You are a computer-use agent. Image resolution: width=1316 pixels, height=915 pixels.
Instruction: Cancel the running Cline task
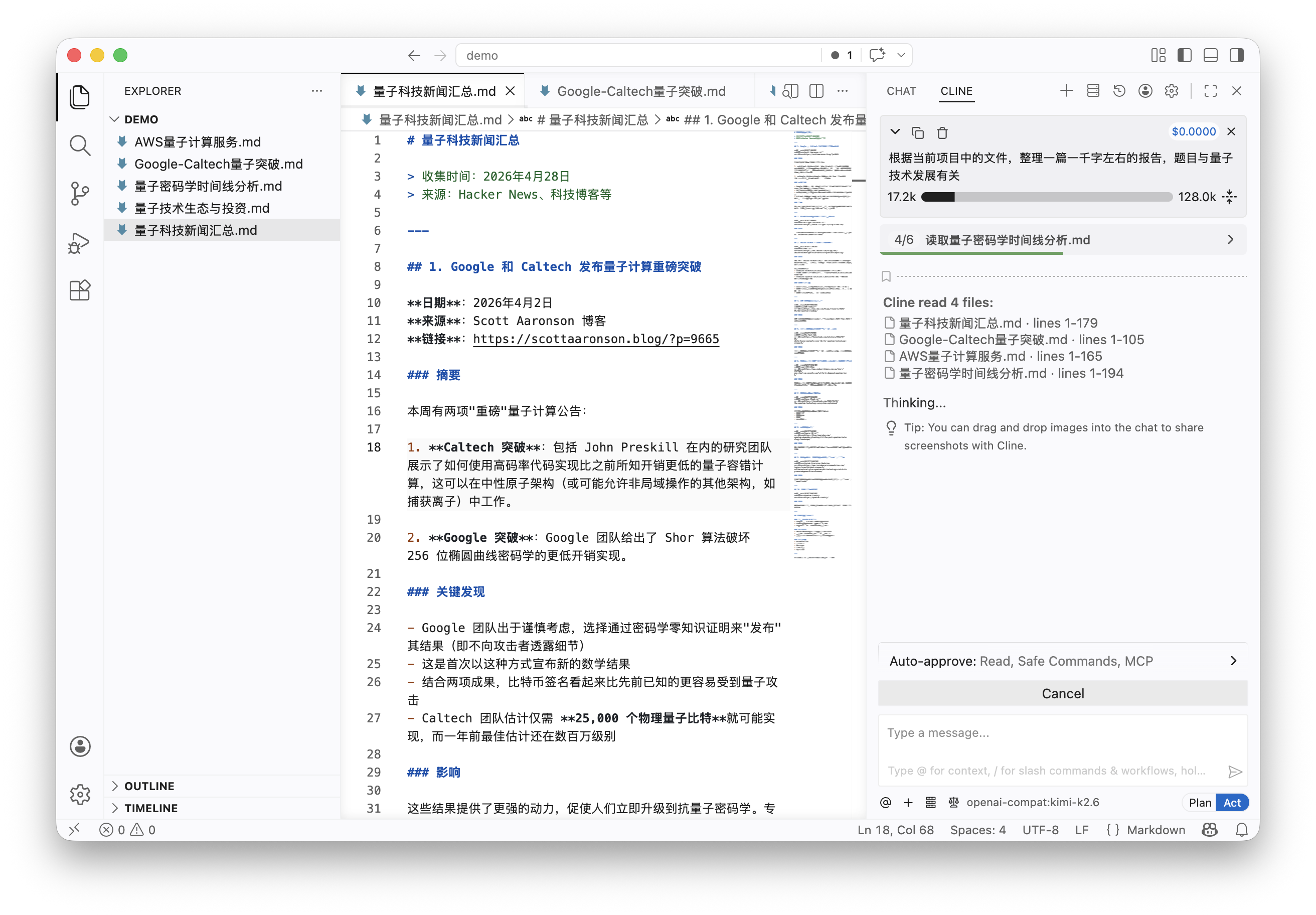(x=1063, y=693)
